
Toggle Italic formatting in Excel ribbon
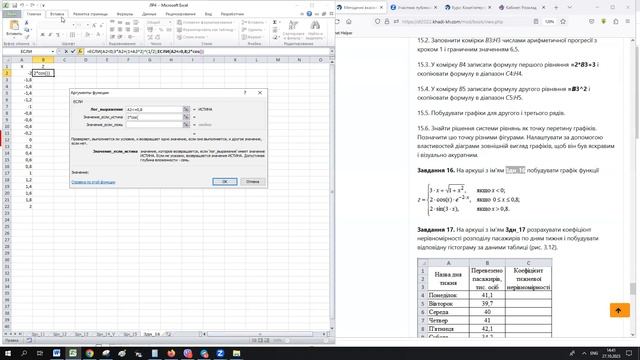tap(50, 35)
